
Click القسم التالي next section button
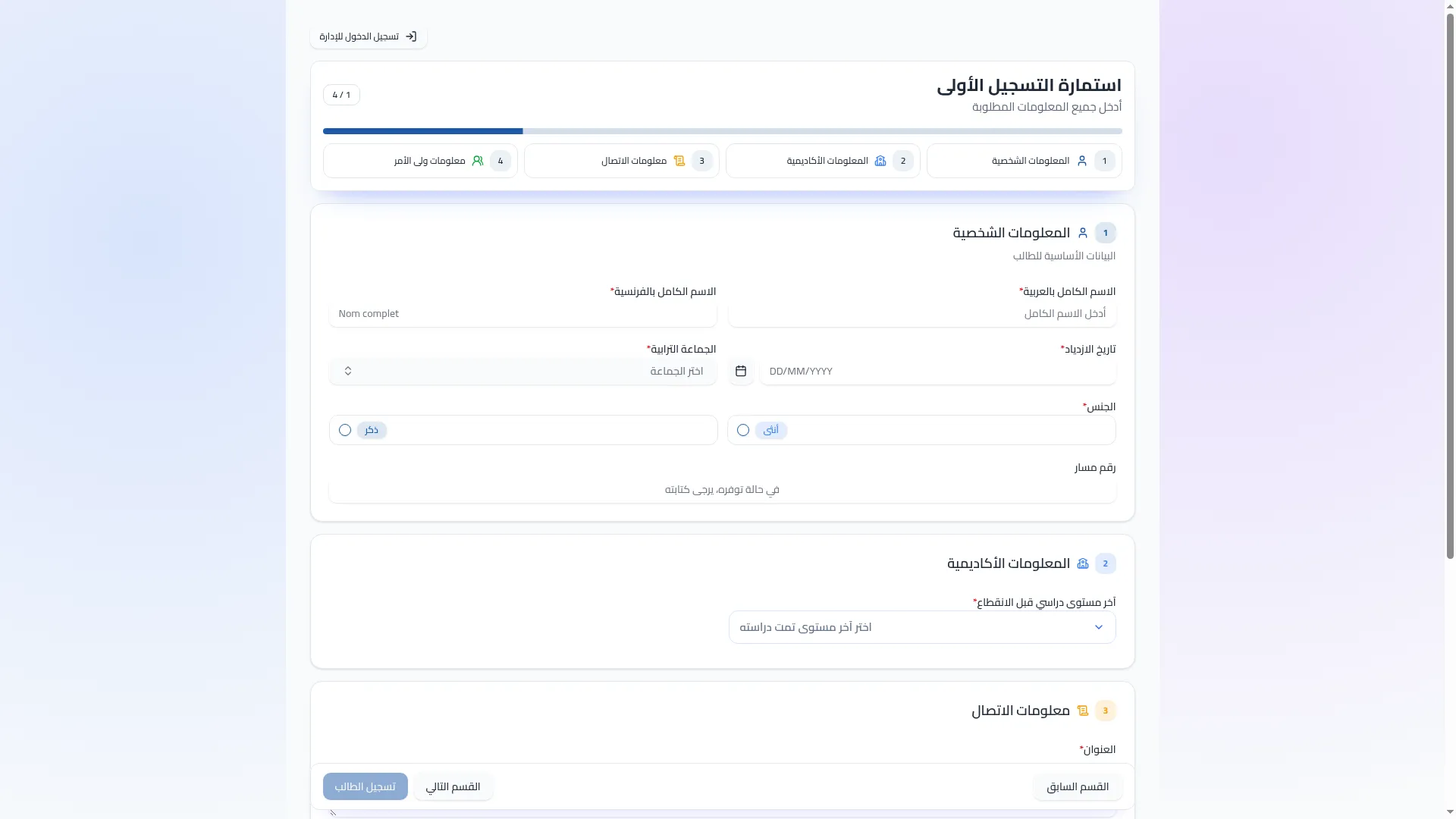[x=453, y=786]
